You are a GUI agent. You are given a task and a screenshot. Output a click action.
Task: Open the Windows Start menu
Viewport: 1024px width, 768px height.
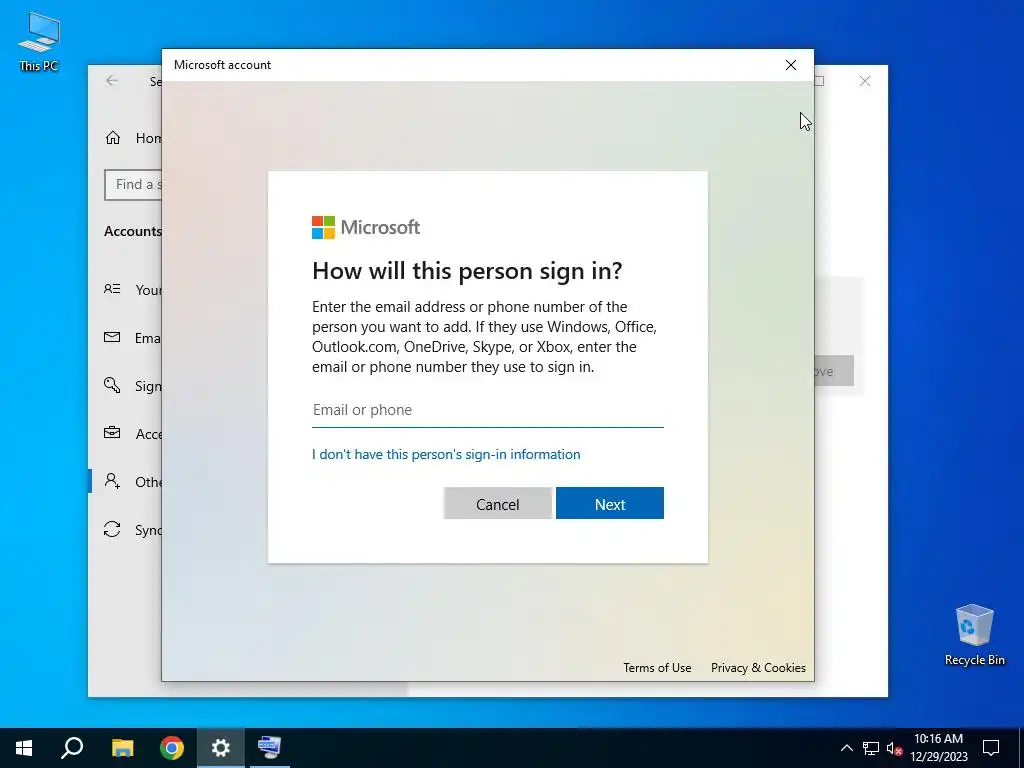24,748
